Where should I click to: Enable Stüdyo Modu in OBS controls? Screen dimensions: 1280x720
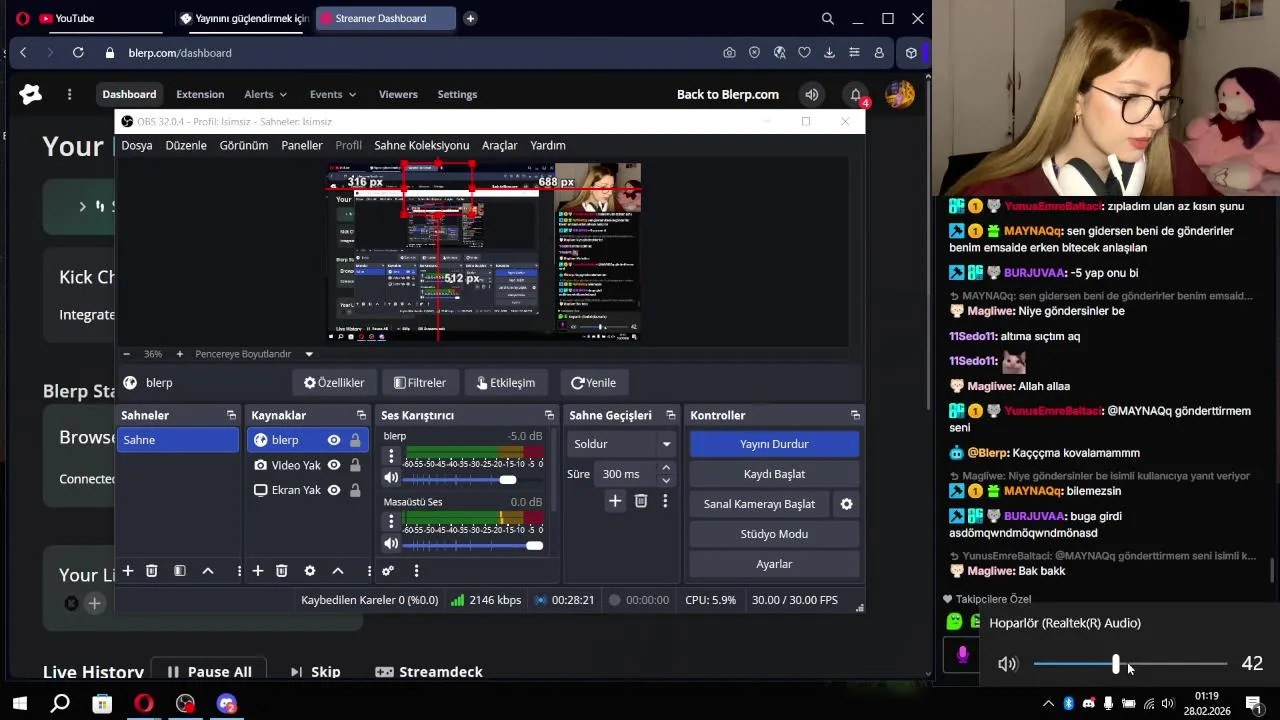774,534
